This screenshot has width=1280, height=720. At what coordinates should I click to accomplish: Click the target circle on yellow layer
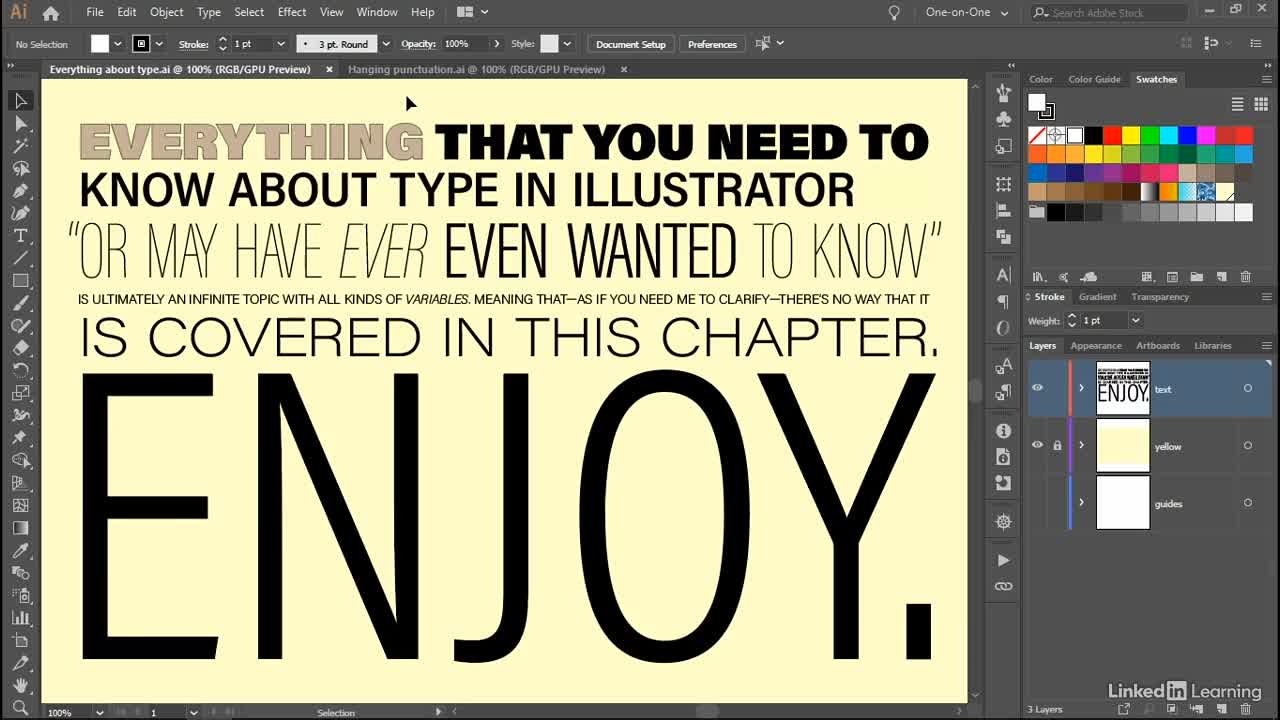pyautogui.click(x=1247, y=446)
